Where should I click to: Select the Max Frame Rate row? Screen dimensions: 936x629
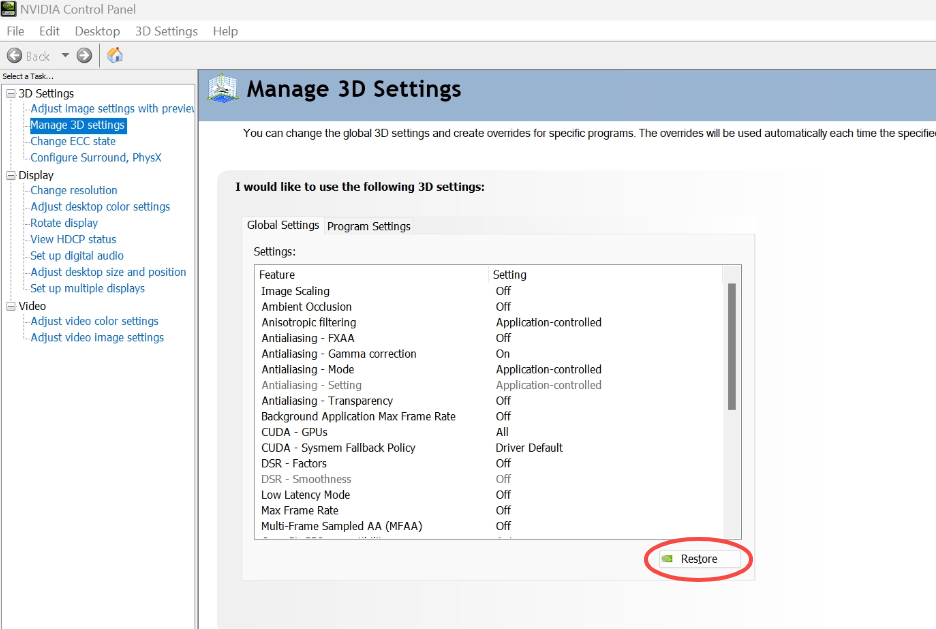coord(489,510)
